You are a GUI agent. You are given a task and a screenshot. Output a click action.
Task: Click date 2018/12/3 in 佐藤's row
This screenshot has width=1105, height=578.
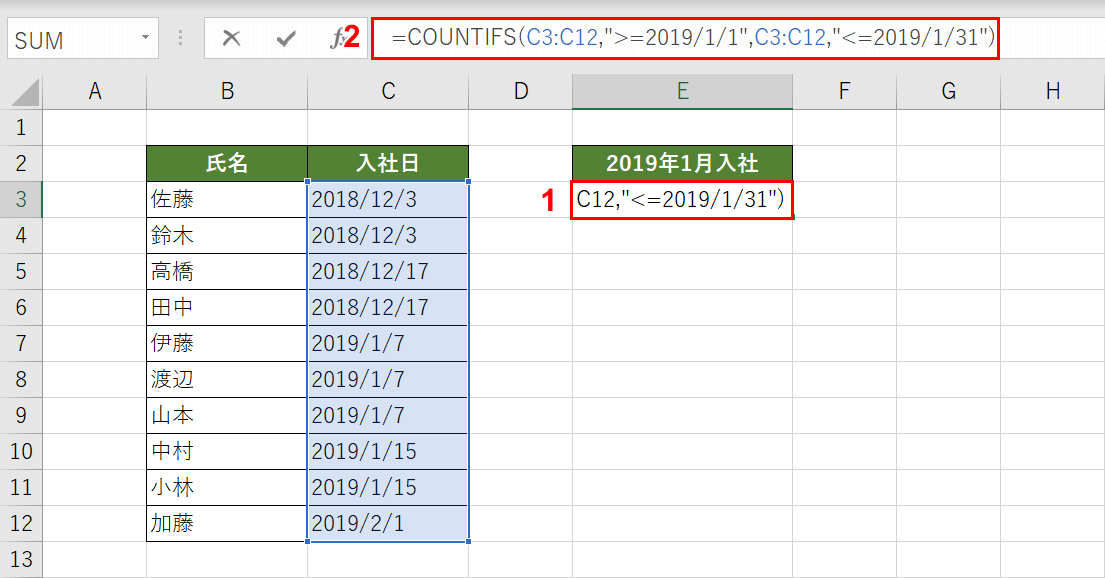(388, 199)
